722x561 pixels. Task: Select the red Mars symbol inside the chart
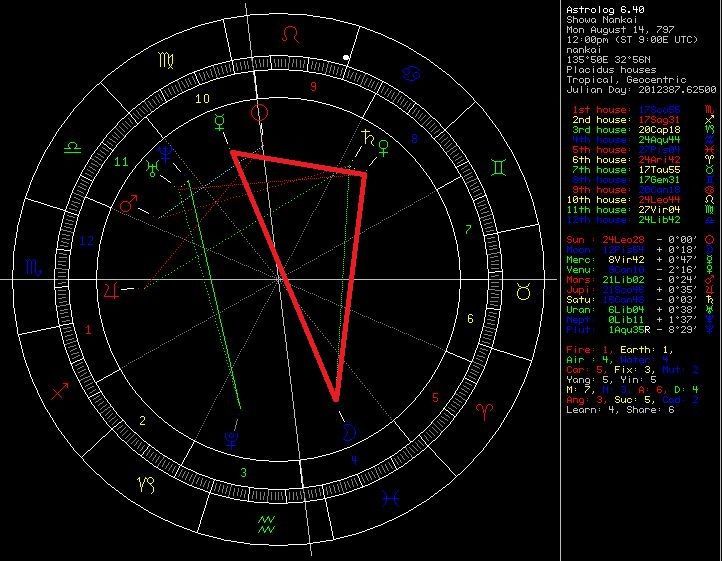pyautogui.click(x=128, y=204)
